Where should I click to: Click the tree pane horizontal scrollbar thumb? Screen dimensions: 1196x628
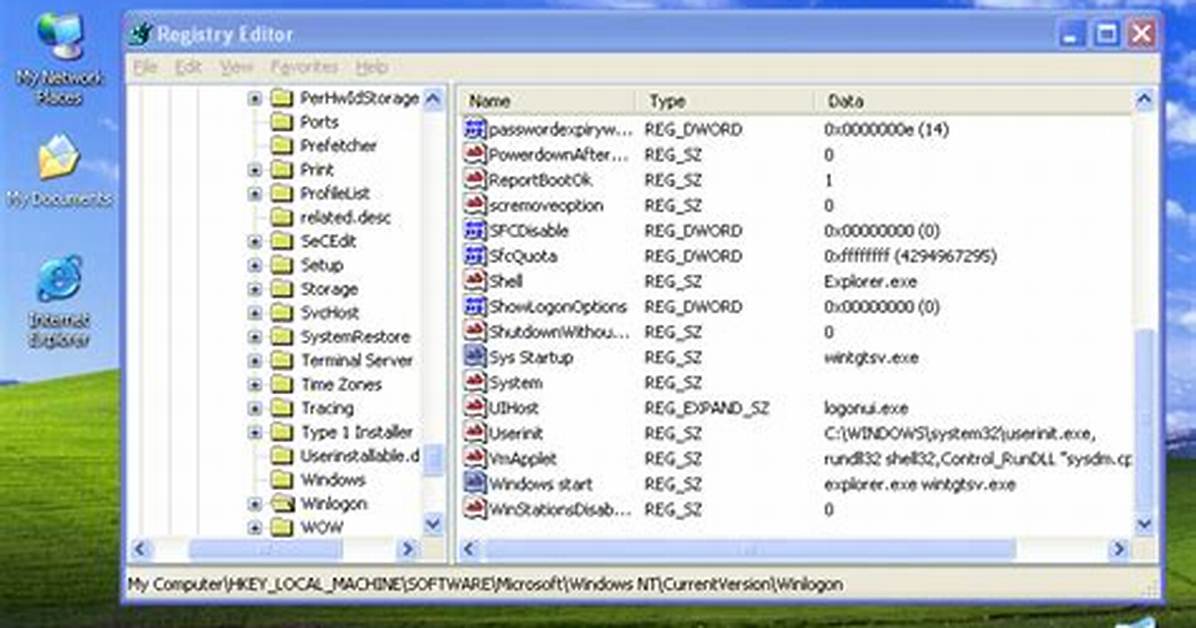click(x=265, y=549)
